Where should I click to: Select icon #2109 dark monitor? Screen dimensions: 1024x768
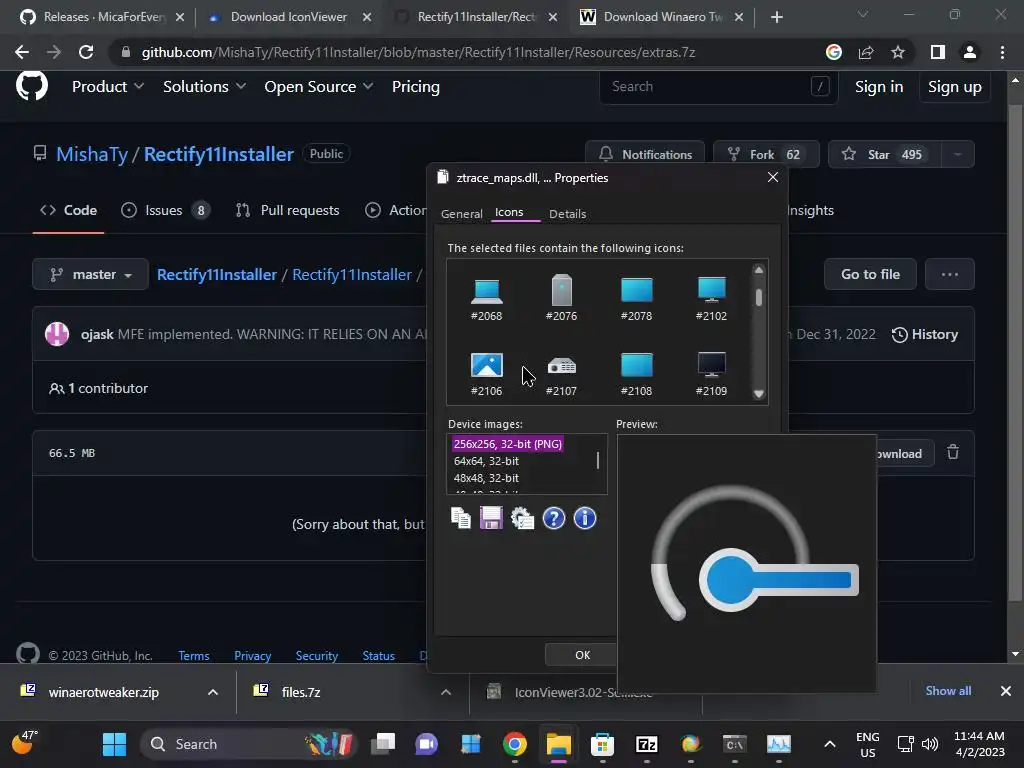pyautogui.click(x=711, y=374)
